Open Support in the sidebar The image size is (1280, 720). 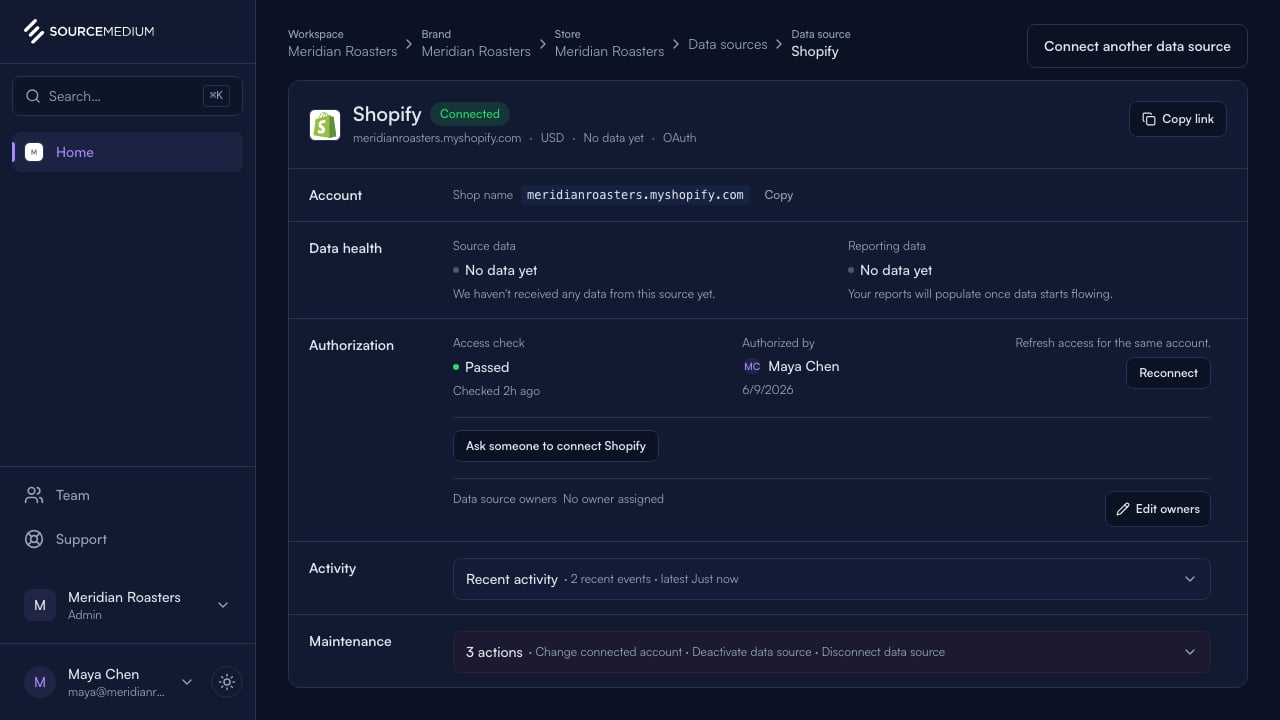click(128, 539)
